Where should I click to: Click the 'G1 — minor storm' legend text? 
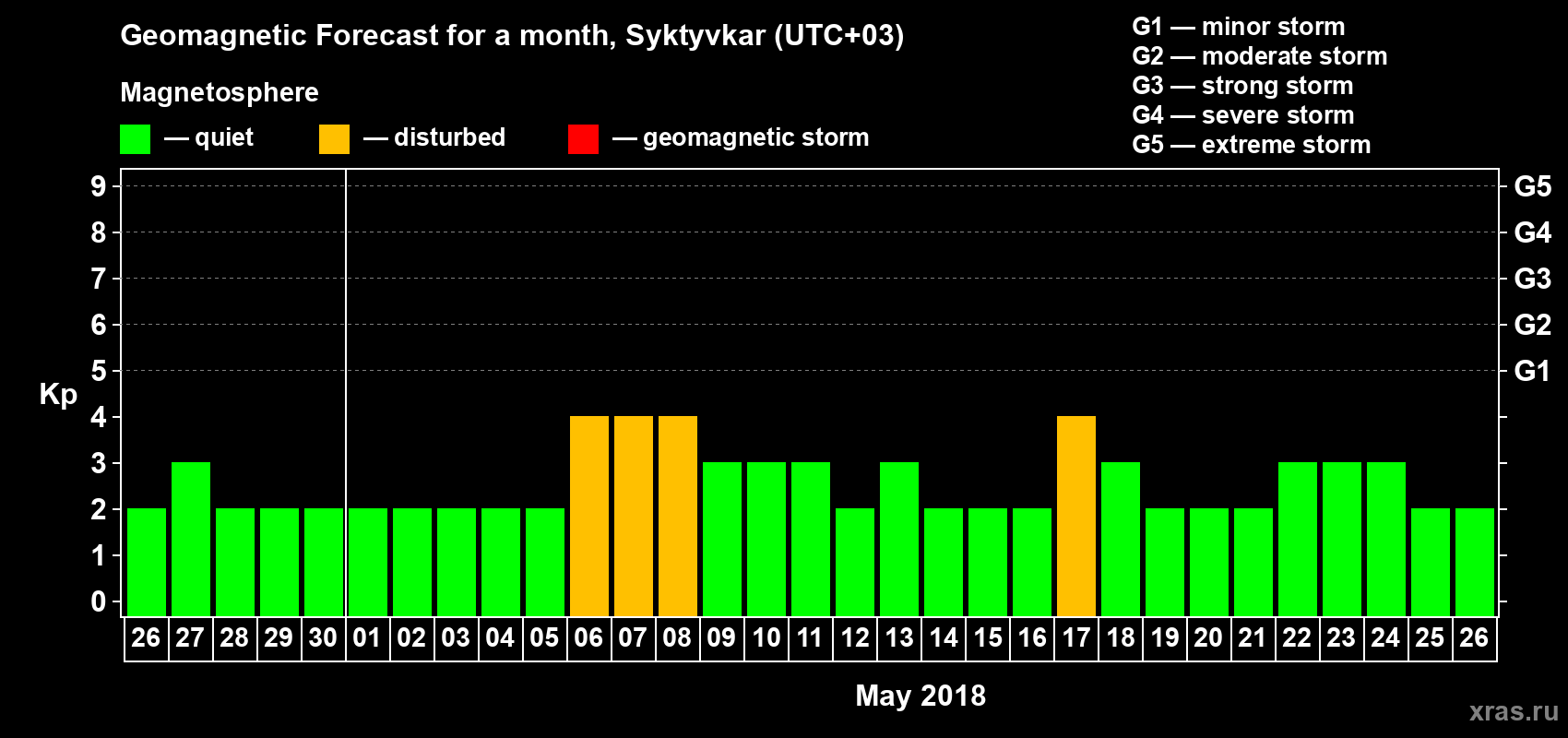point(1239,27)
